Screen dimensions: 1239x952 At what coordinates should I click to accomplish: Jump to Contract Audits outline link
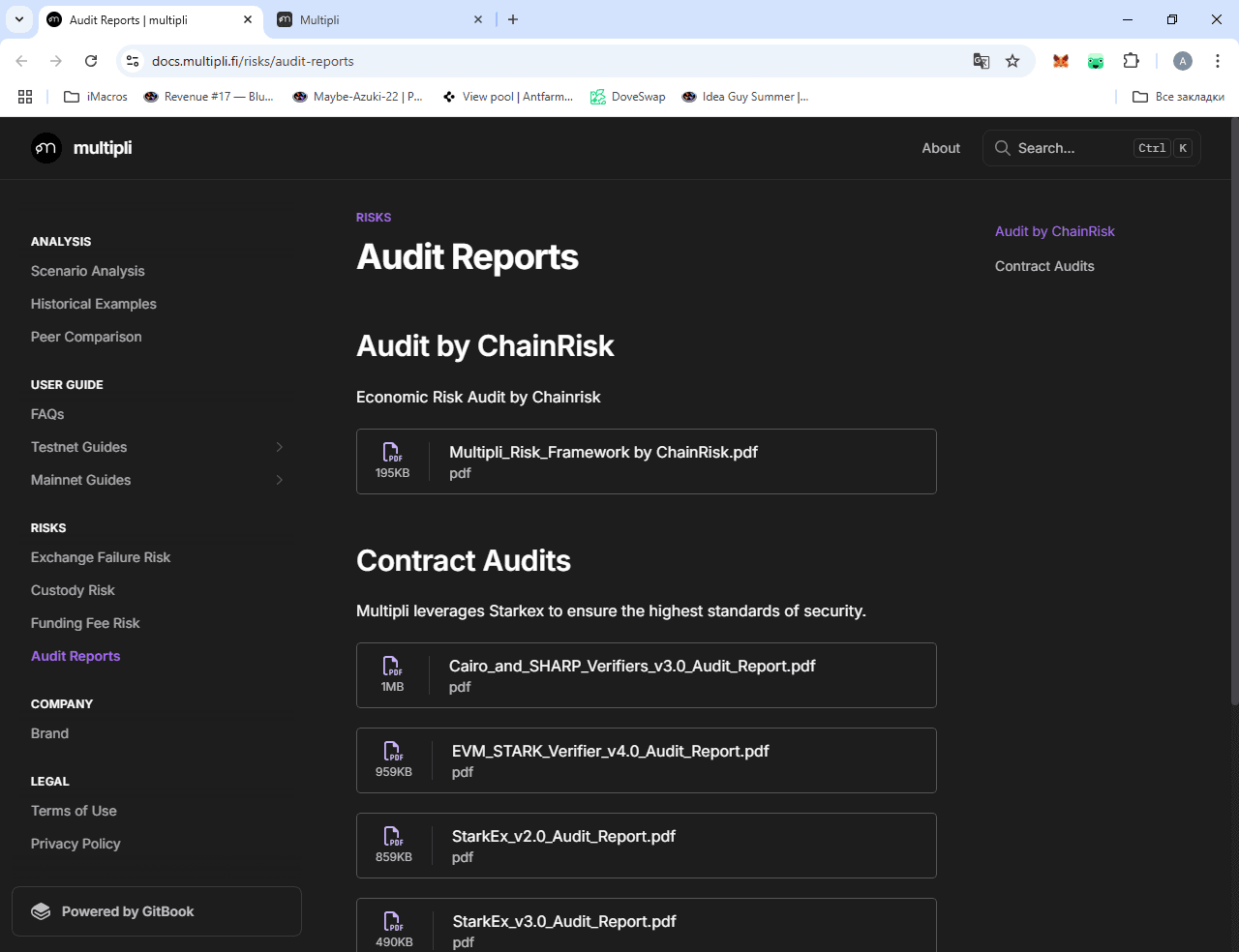point(1044,266)
